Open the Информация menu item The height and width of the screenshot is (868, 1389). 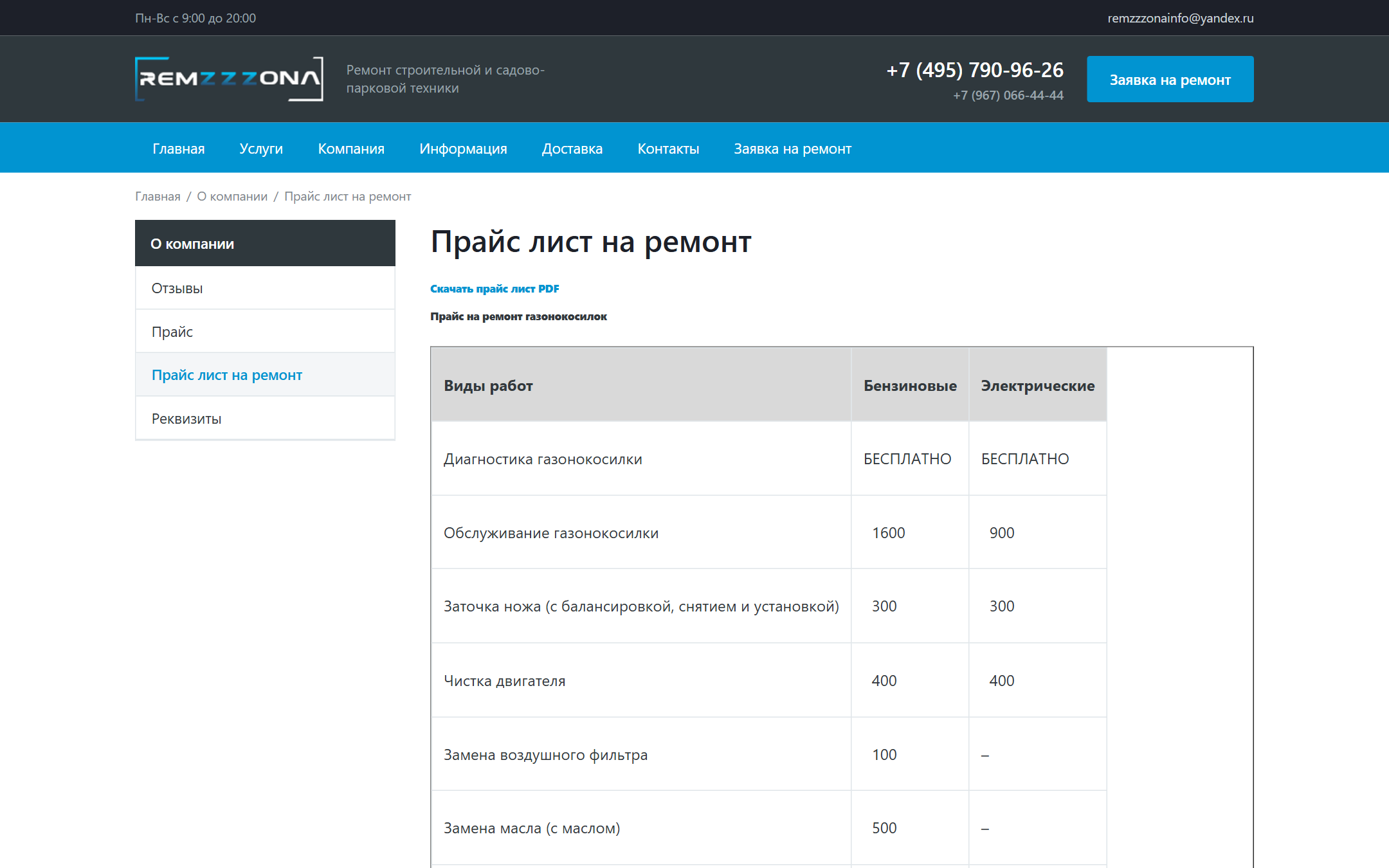463,149
